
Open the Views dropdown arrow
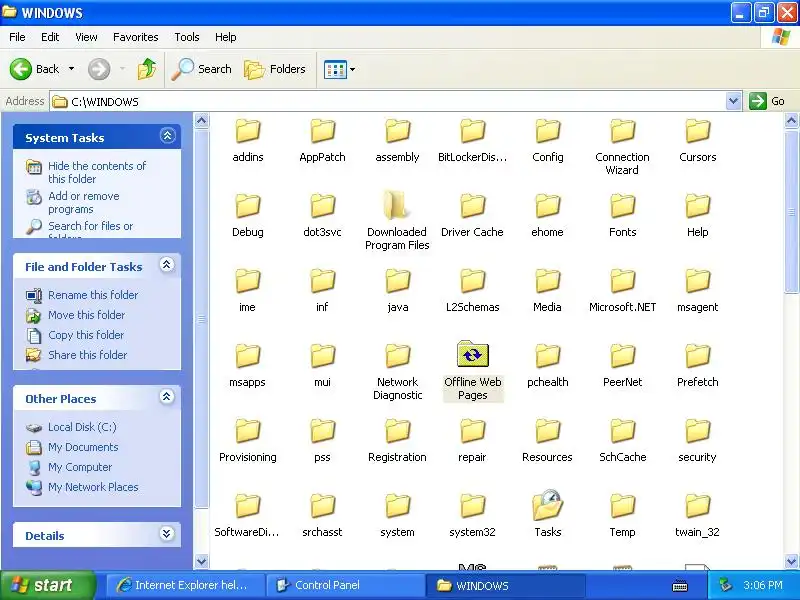click(x=352, y=69)
